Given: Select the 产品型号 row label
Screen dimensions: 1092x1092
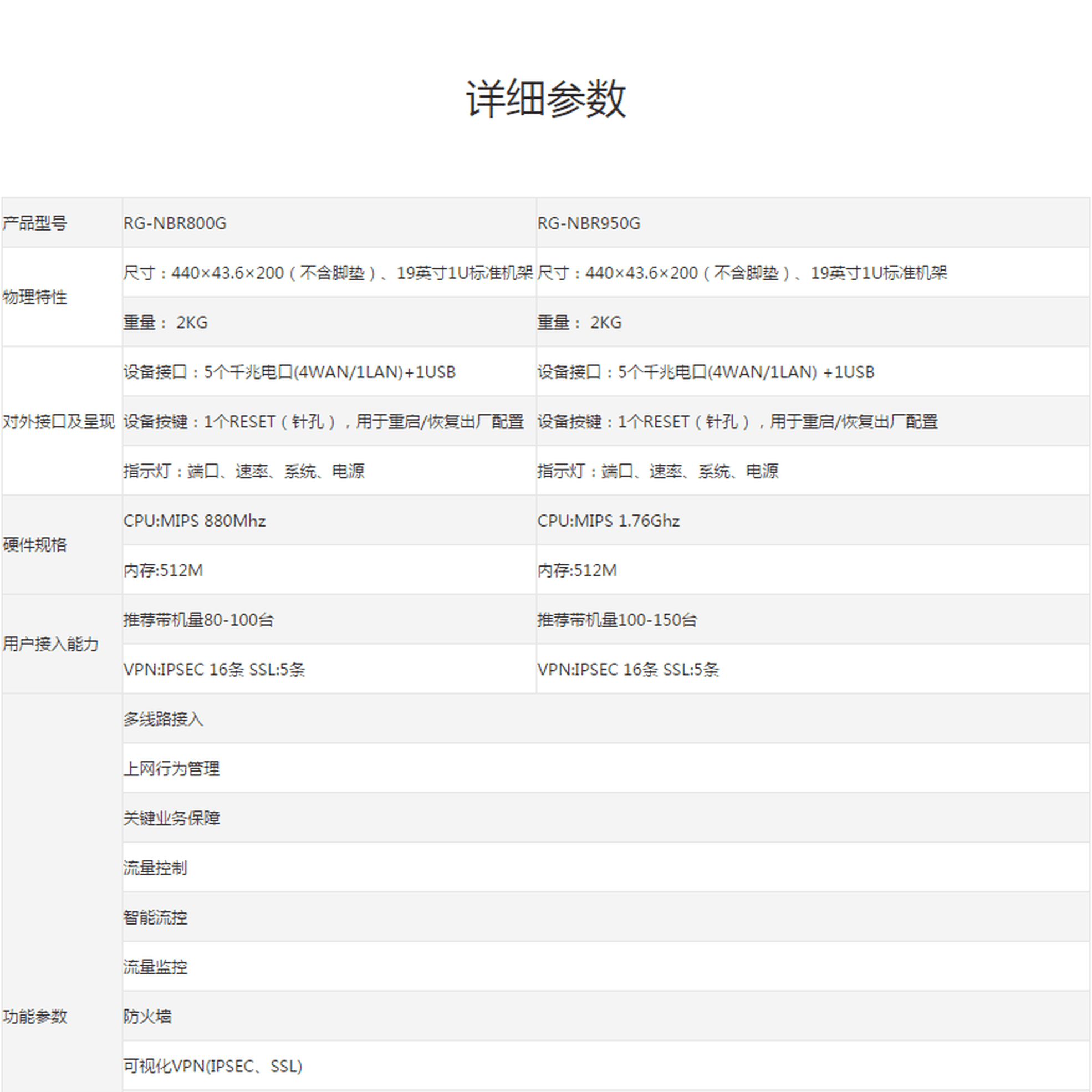Looking at the screenshot, I should pyautogui.click(x=62, y=223).
